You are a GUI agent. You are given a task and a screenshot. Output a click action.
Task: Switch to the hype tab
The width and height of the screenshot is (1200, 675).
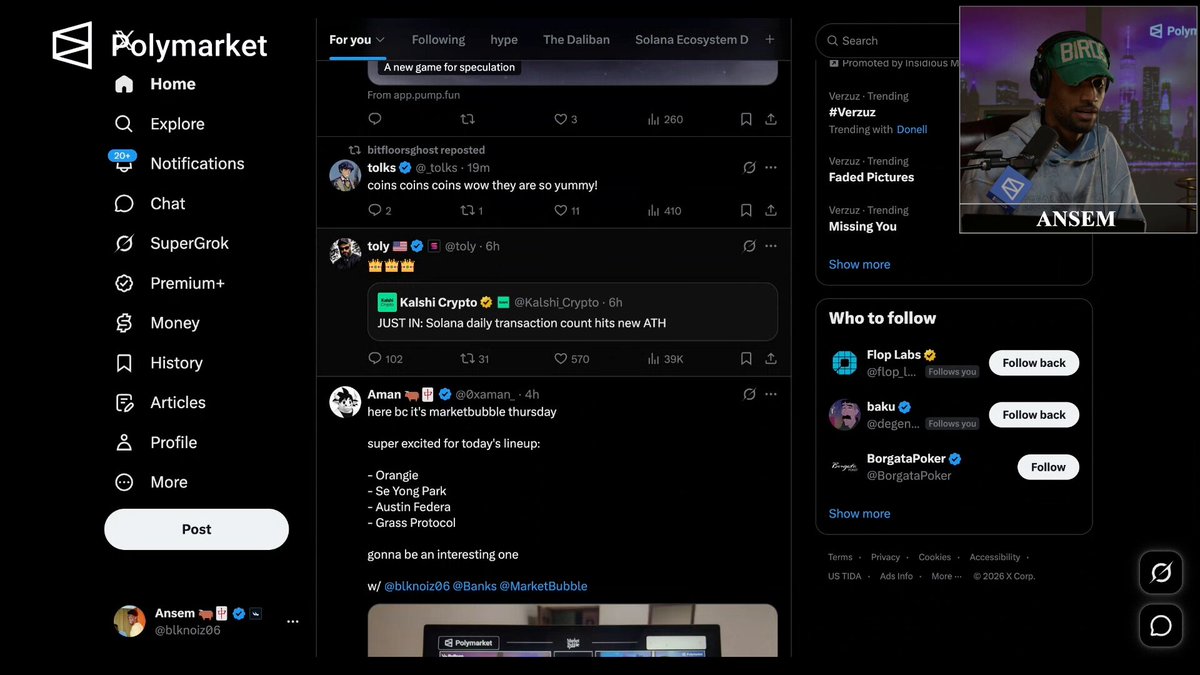pos(504,40)
